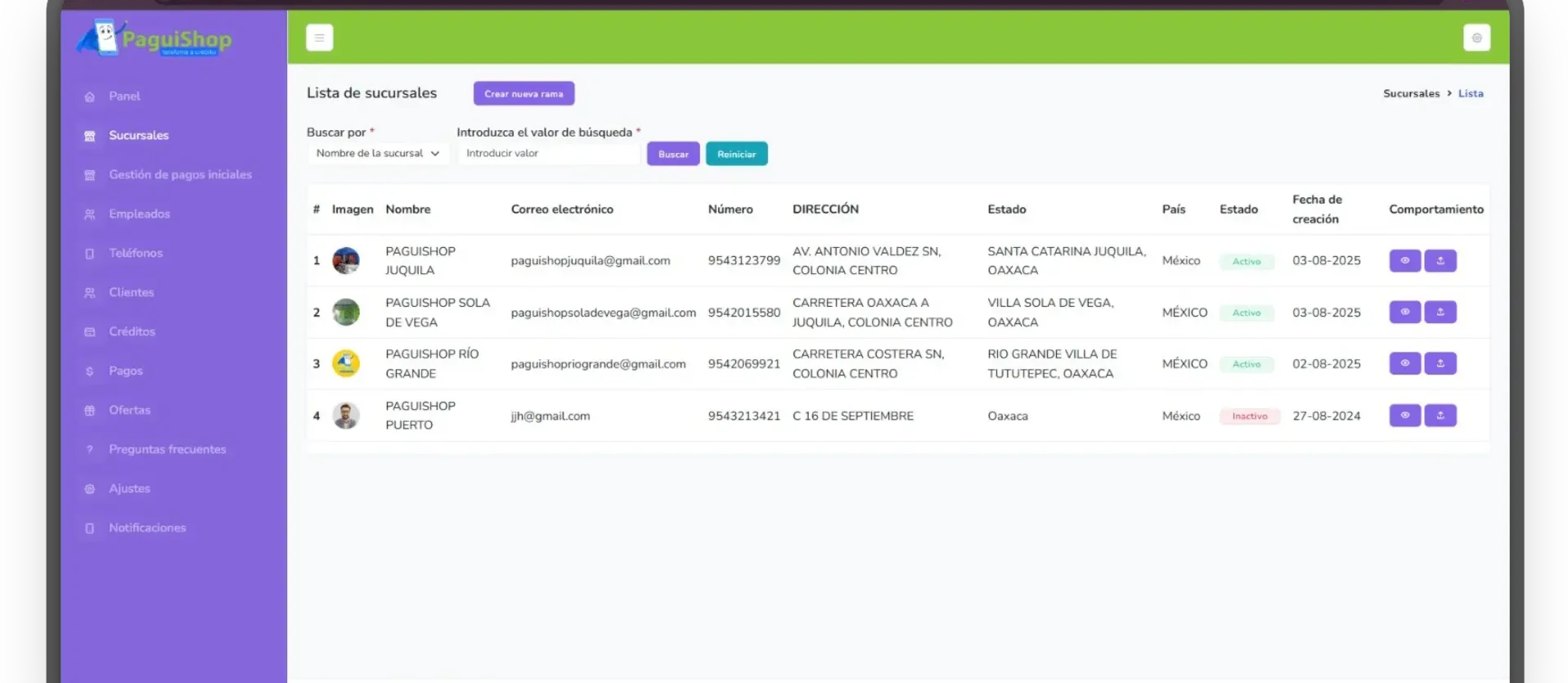Open the settings gear icon top right
The width and height of the screenshot is (1568, 683).
click(x=1476, y=38)
